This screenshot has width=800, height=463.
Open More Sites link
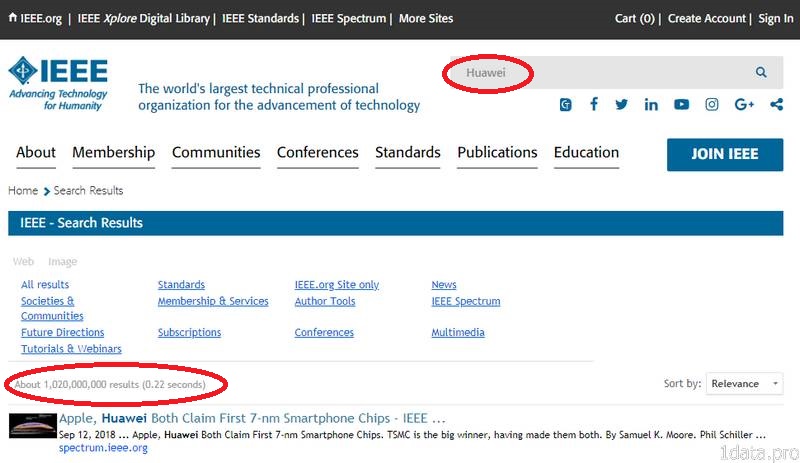coord(426,18)
